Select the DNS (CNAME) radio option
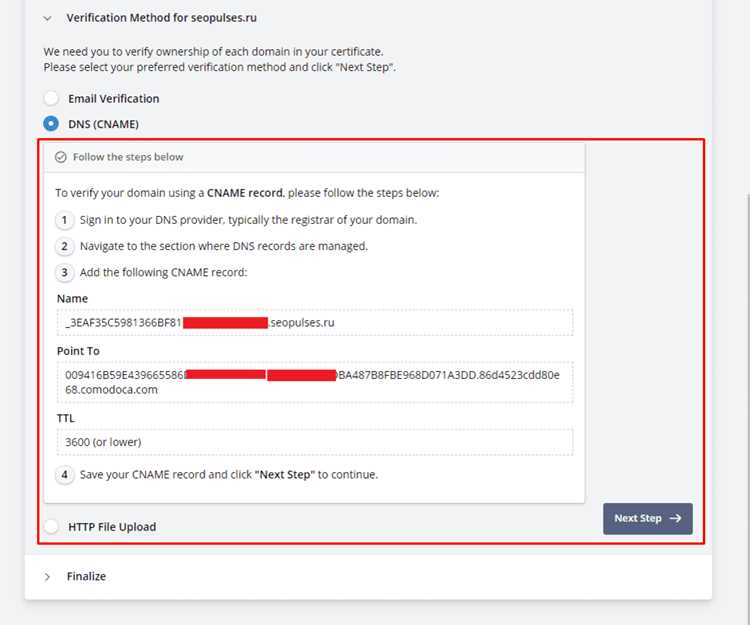The height and width of the screenshot is (625, 750). 51,124
